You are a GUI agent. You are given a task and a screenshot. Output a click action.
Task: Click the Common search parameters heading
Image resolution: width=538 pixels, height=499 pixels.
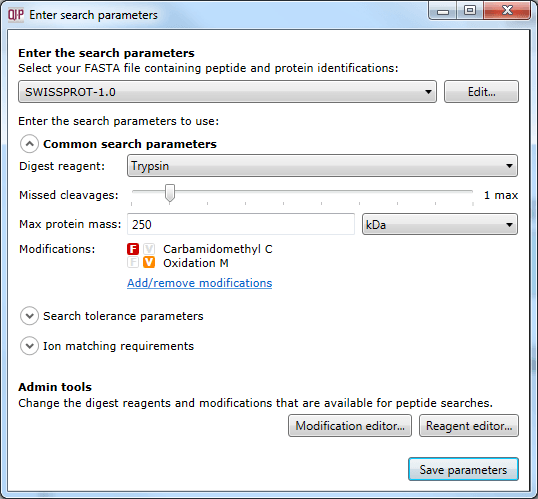130,144
